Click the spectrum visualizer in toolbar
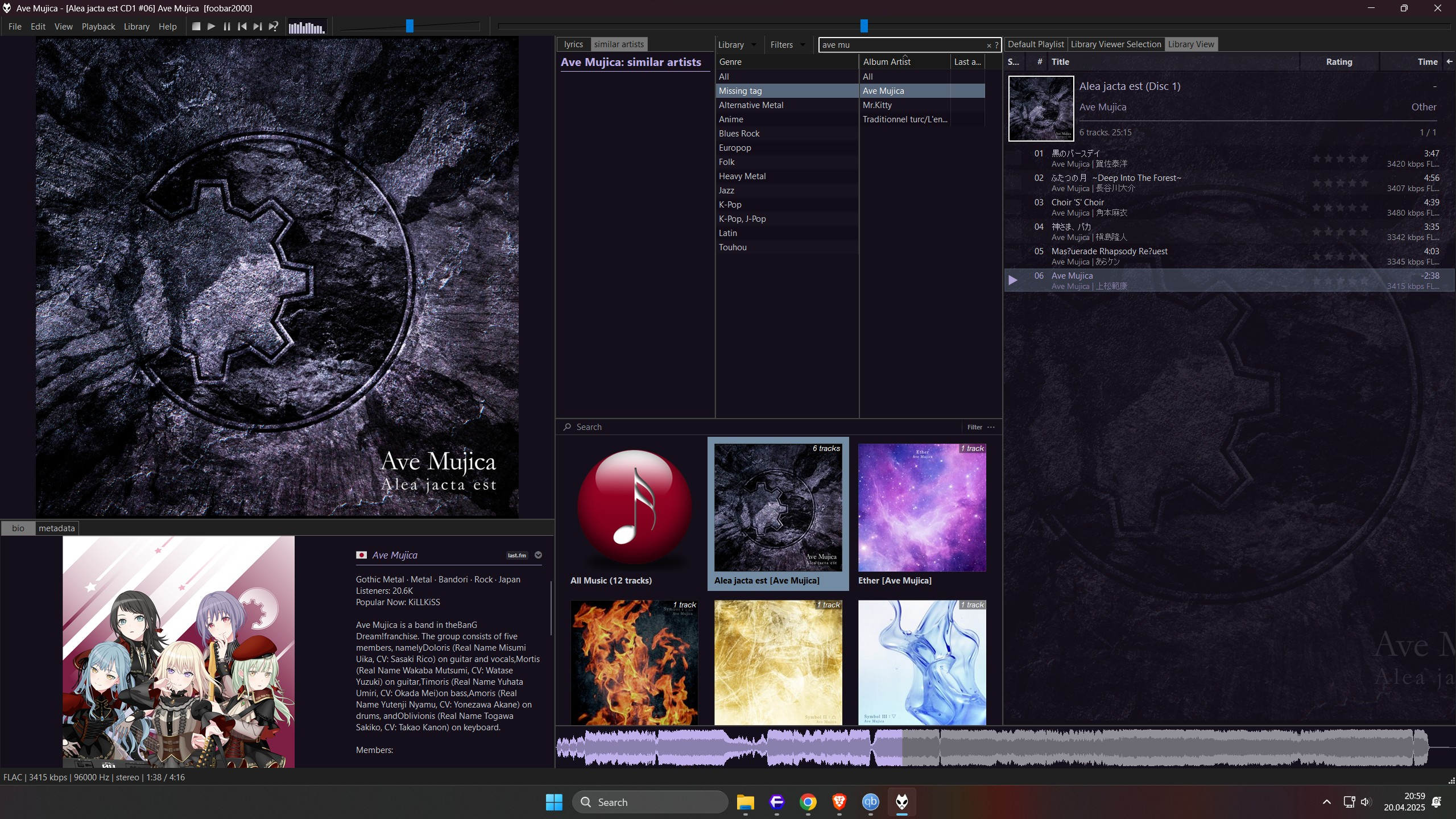The image size is (1456, 819). click(307, 27)
